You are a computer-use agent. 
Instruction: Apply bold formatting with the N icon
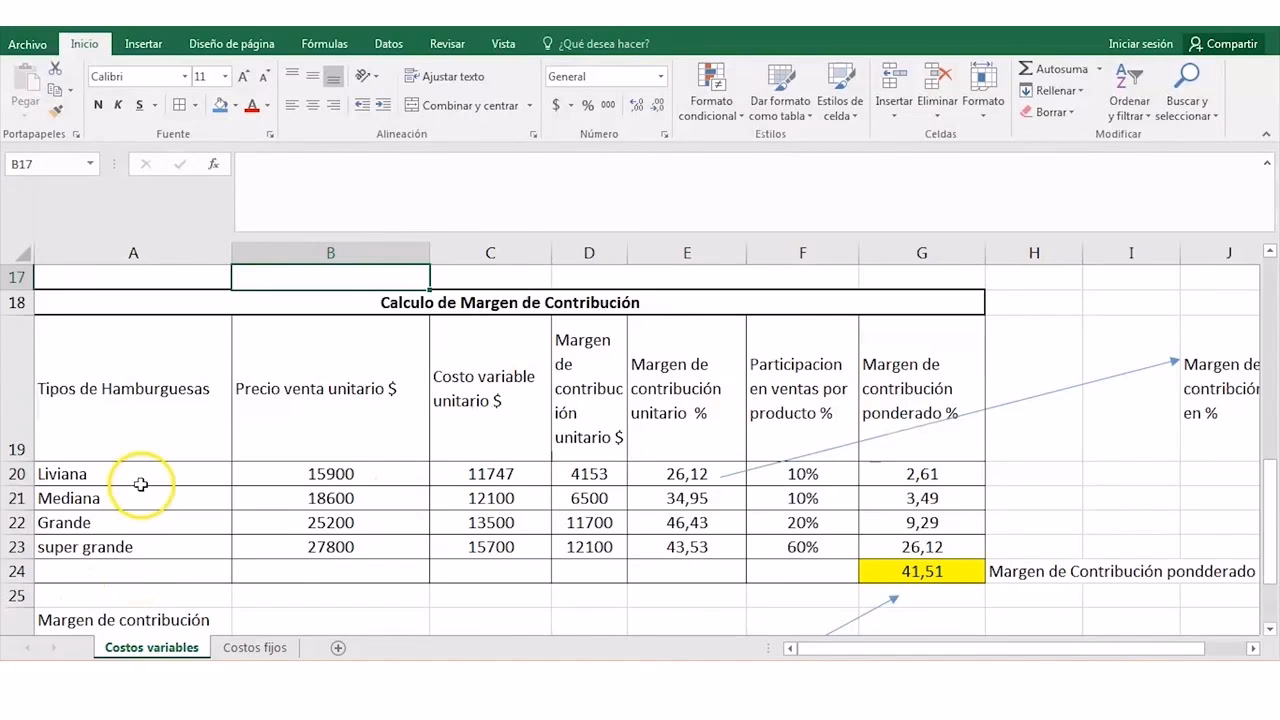[97, 104]
